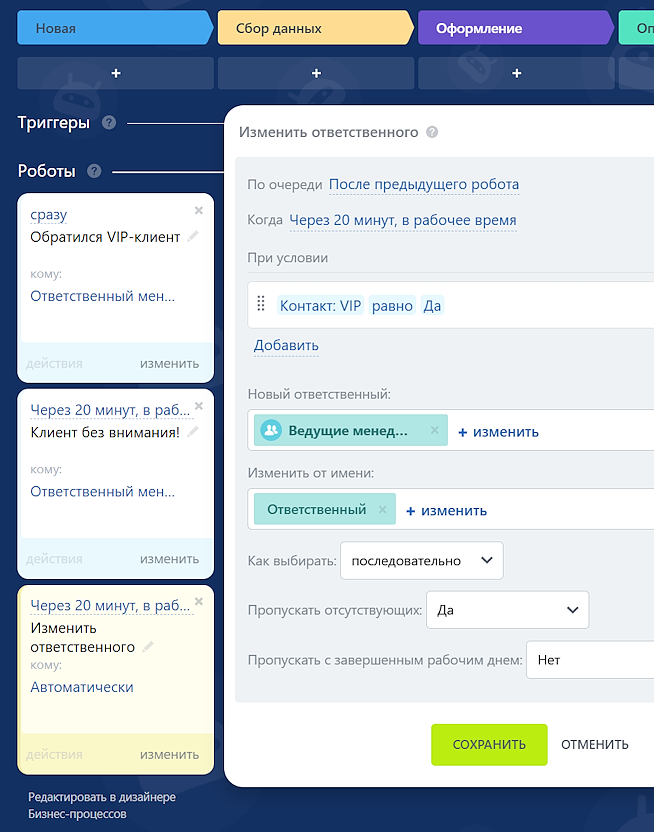Open the Как выбирать dropdown

point(422,560)
